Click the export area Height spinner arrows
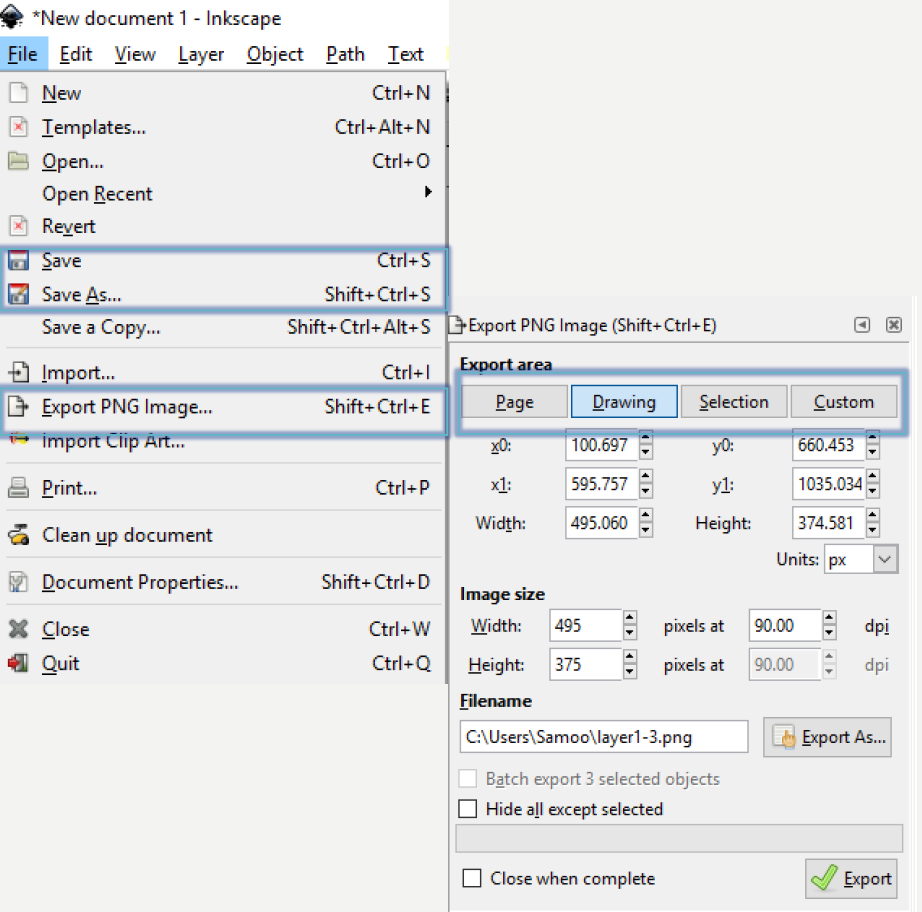The width and height of the screenshot is (922, 912). pyautogui.click(x=873, y=522)
